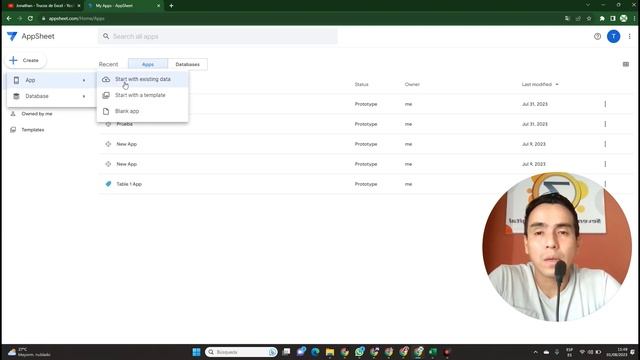This screenshot has width=640, height=360.
Task: Open more options for Prueba row
Action: pos(605,124)
